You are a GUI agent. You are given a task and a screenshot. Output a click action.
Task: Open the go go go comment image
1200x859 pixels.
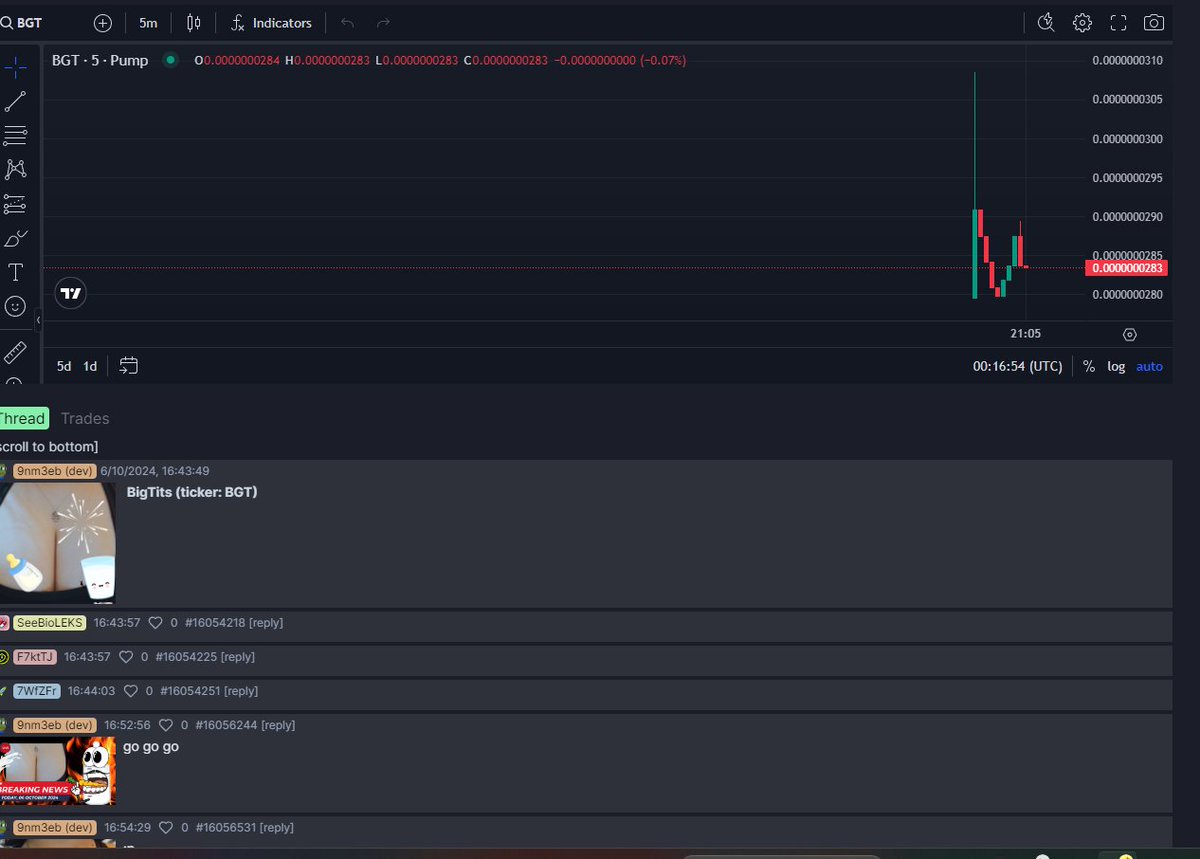pyautogui.click(x=57, y=771)
